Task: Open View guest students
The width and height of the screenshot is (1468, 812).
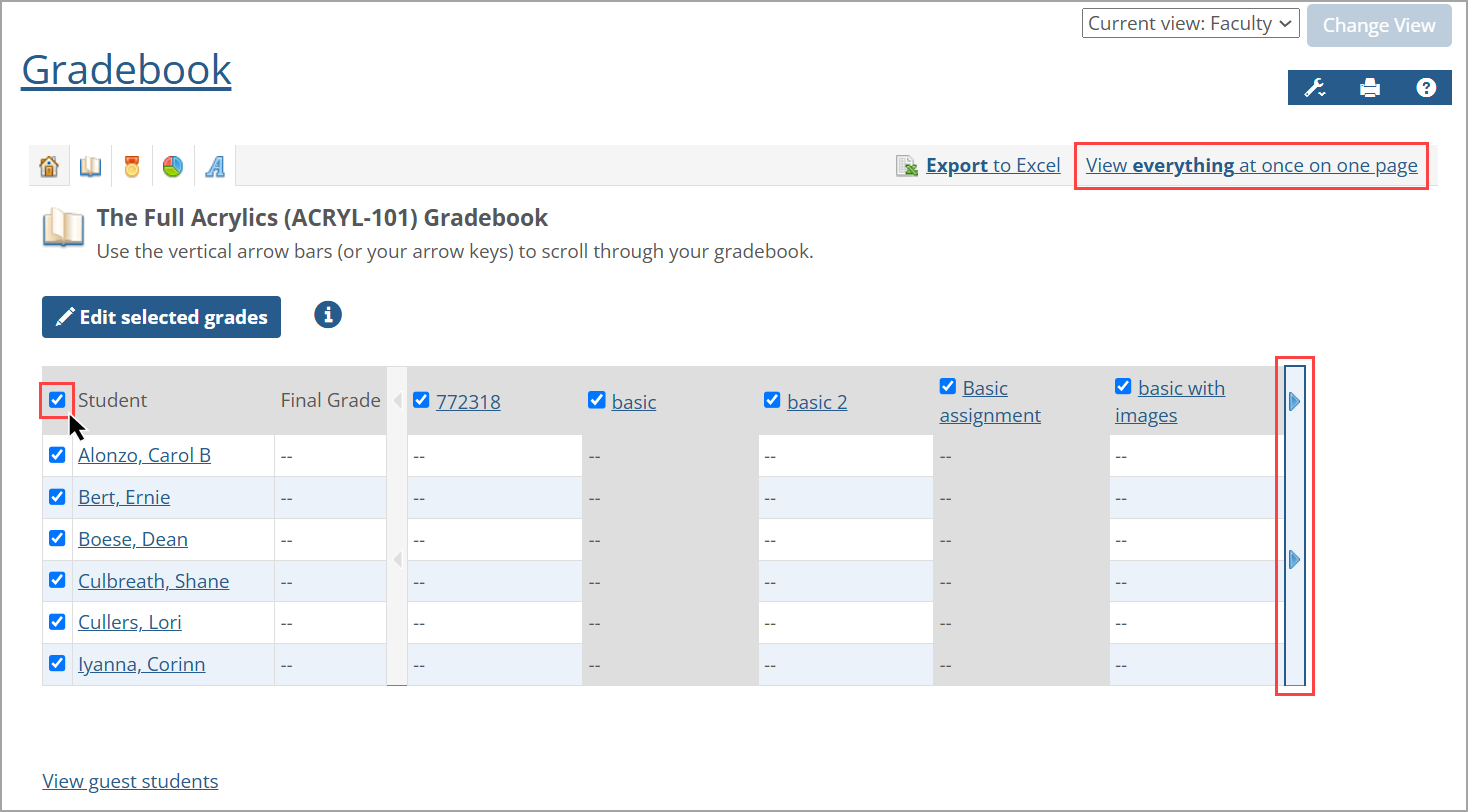Action: pos(129,780)
